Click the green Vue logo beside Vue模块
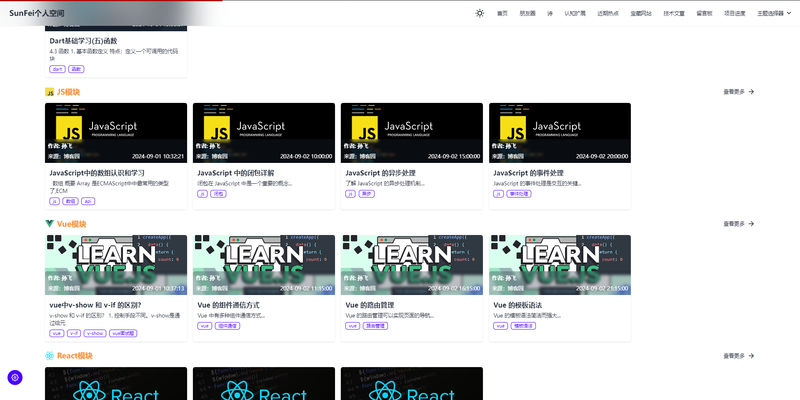 49,223
